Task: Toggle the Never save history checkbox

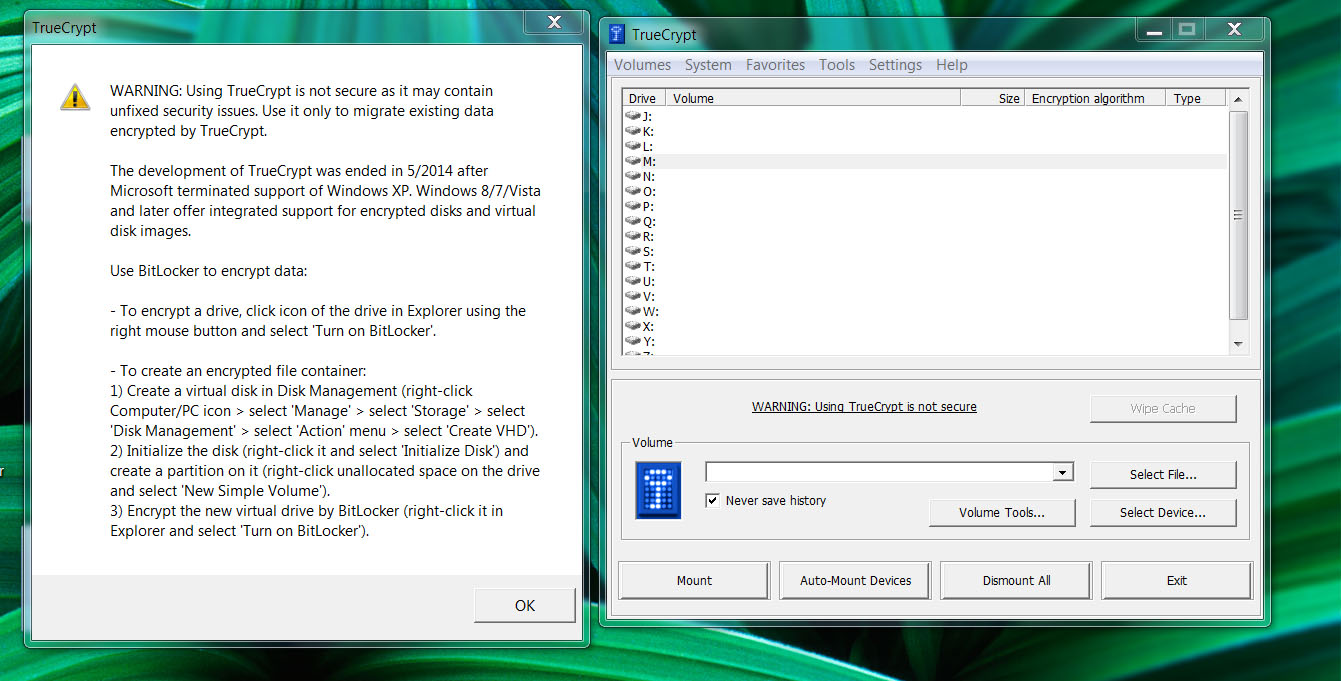Action: [712, 500]
